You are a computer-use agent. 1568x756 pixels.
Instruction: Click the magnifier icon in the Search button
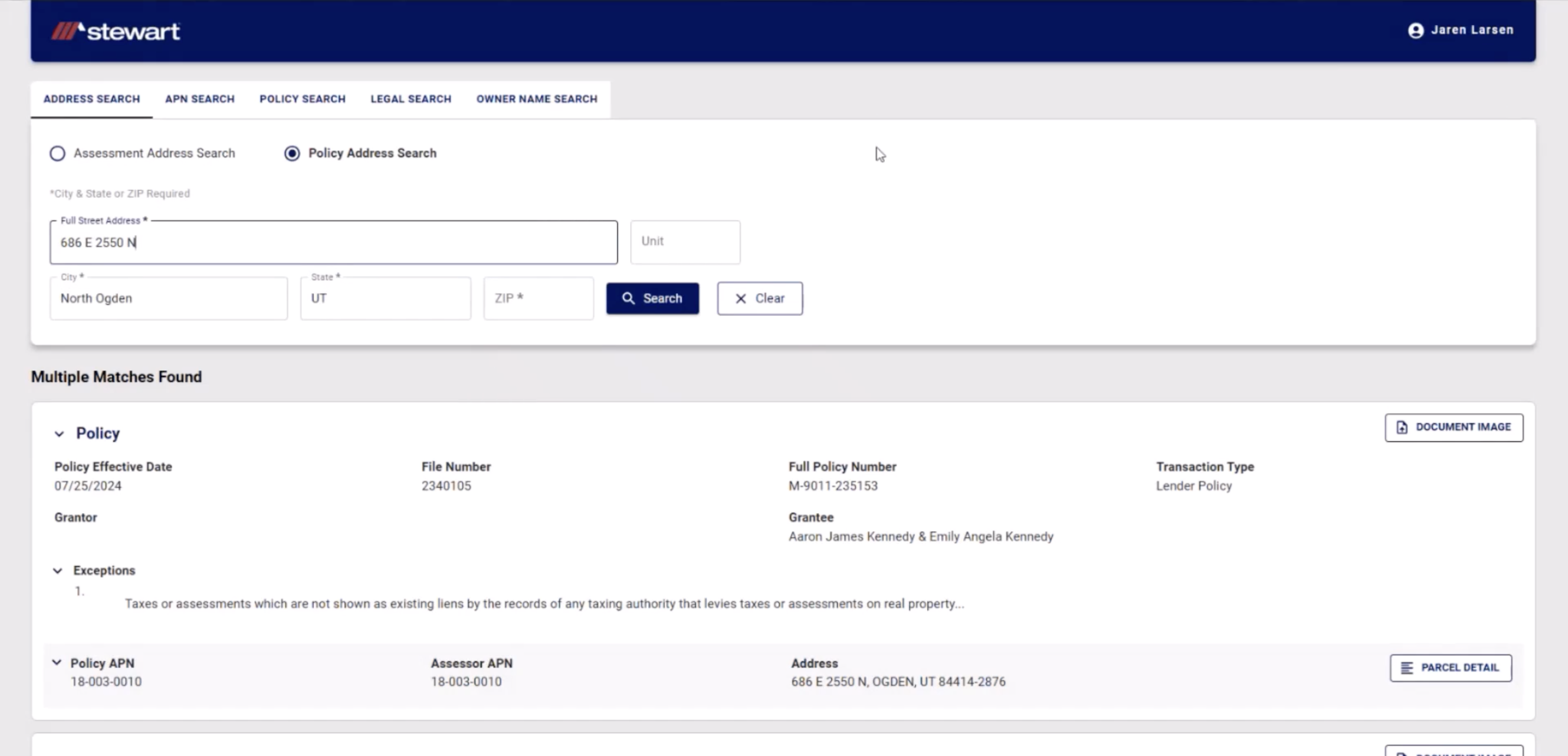pos(629,298)
